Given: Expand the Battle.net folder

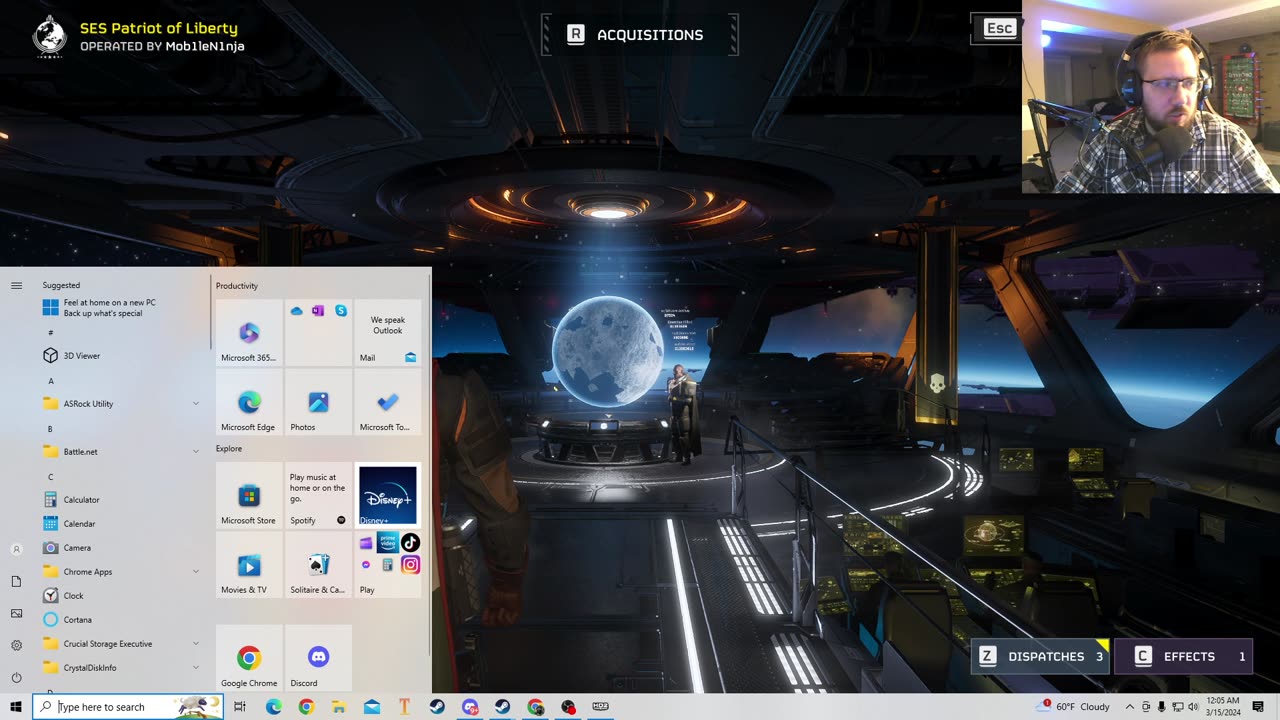Looking at the screenshot, I should pos(120,452).
